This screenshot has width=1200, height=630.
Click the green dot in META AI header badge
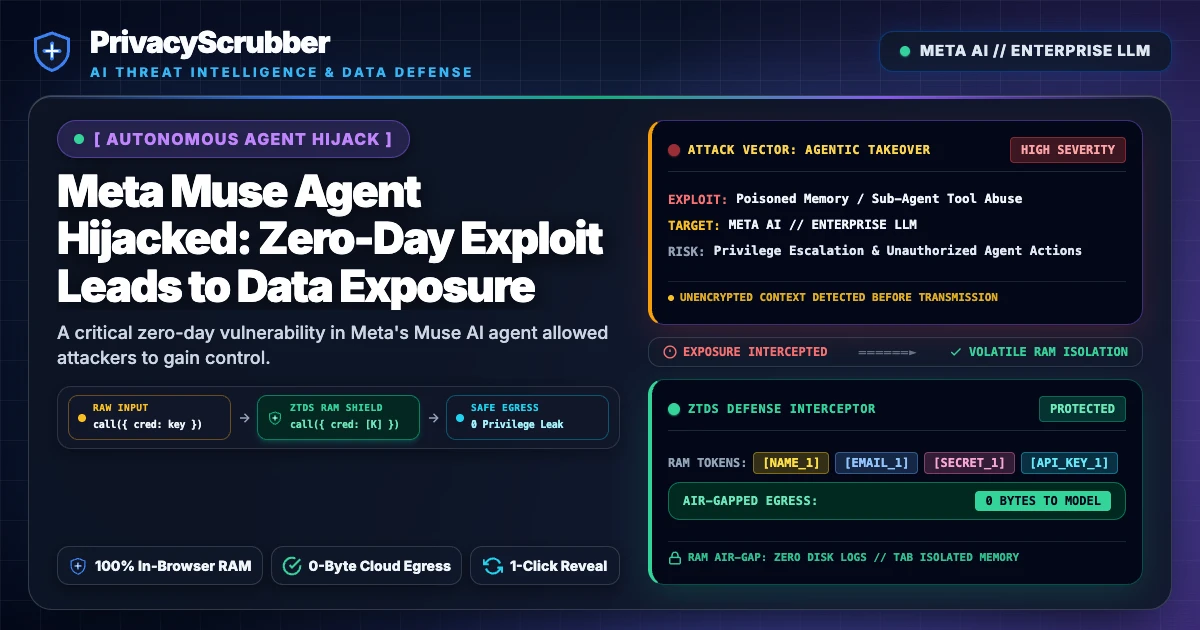click(905, 51)
